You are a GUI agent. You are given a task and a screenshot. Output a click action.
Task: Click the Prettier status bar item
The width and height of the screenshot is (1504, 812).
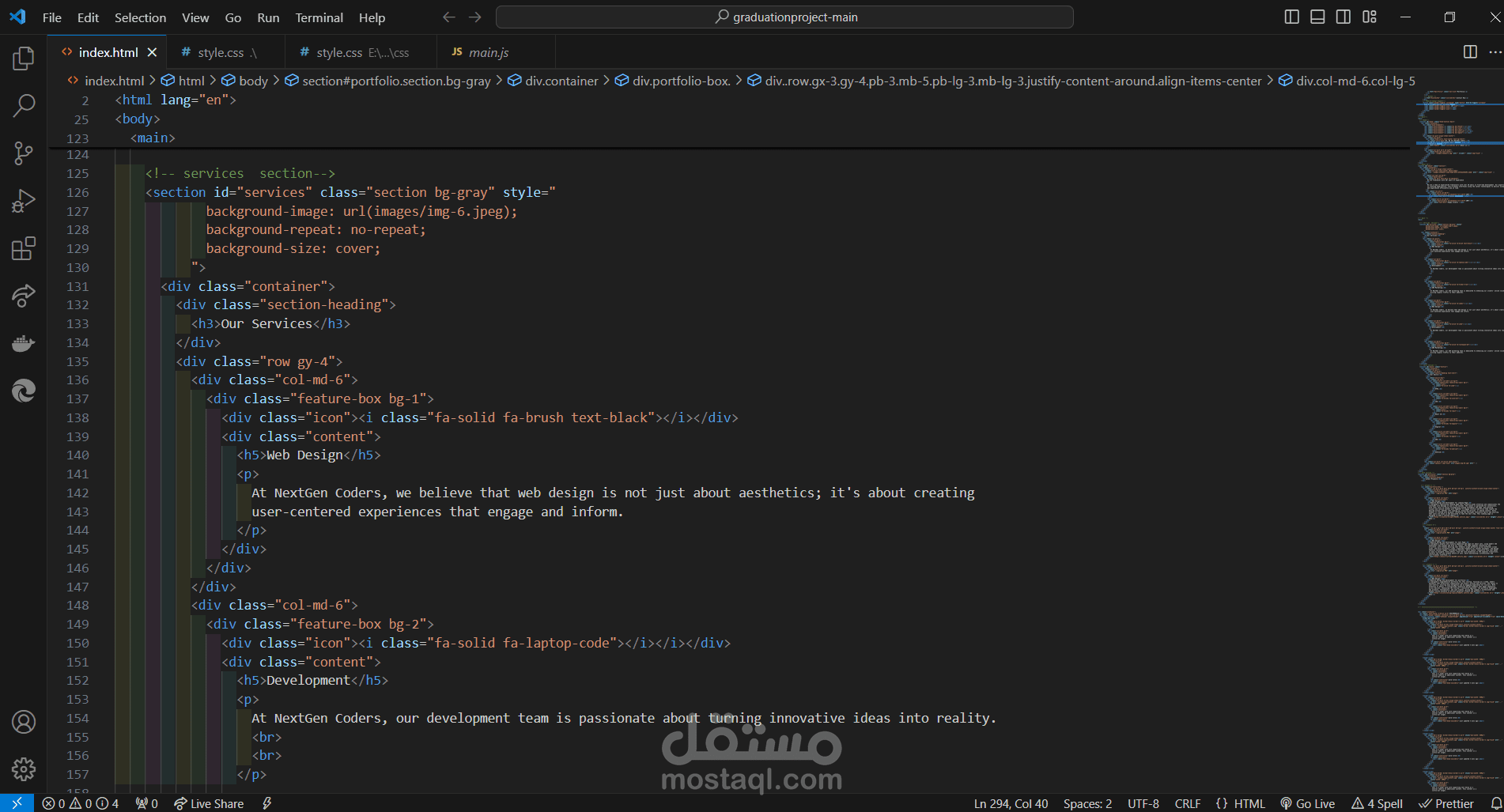1446,803
